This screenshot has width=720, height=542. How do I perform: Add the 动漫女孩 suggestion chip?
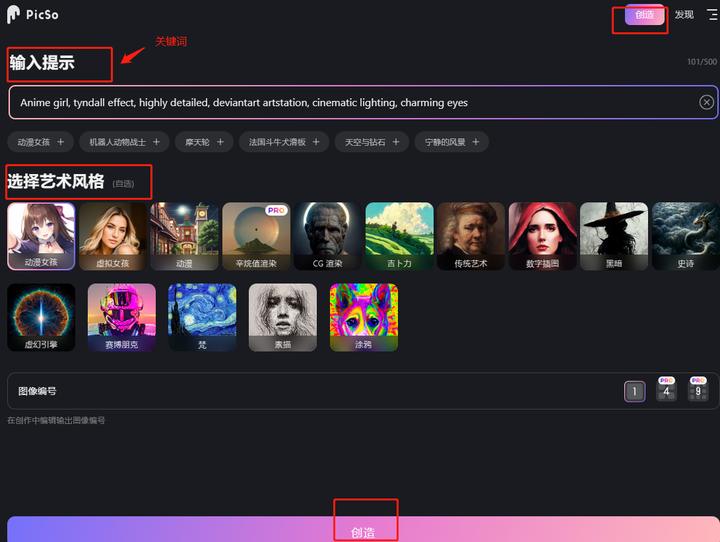click(x=41, y=142)
